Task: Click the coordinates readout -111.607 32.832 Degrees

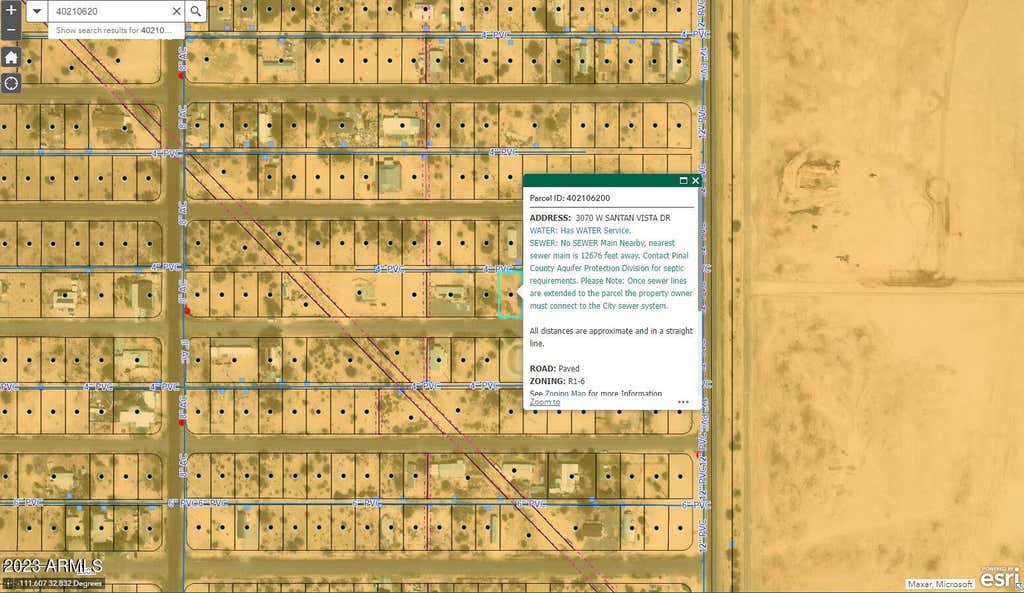Action: (60, 583)
